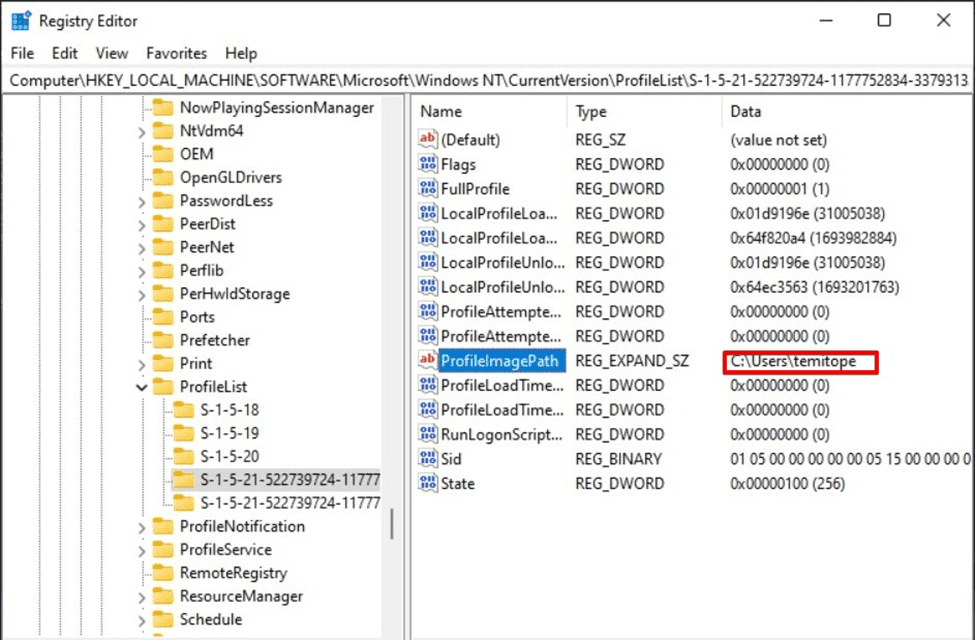
Task: Expand the Print registry key
Action: [x=141, y=364]
